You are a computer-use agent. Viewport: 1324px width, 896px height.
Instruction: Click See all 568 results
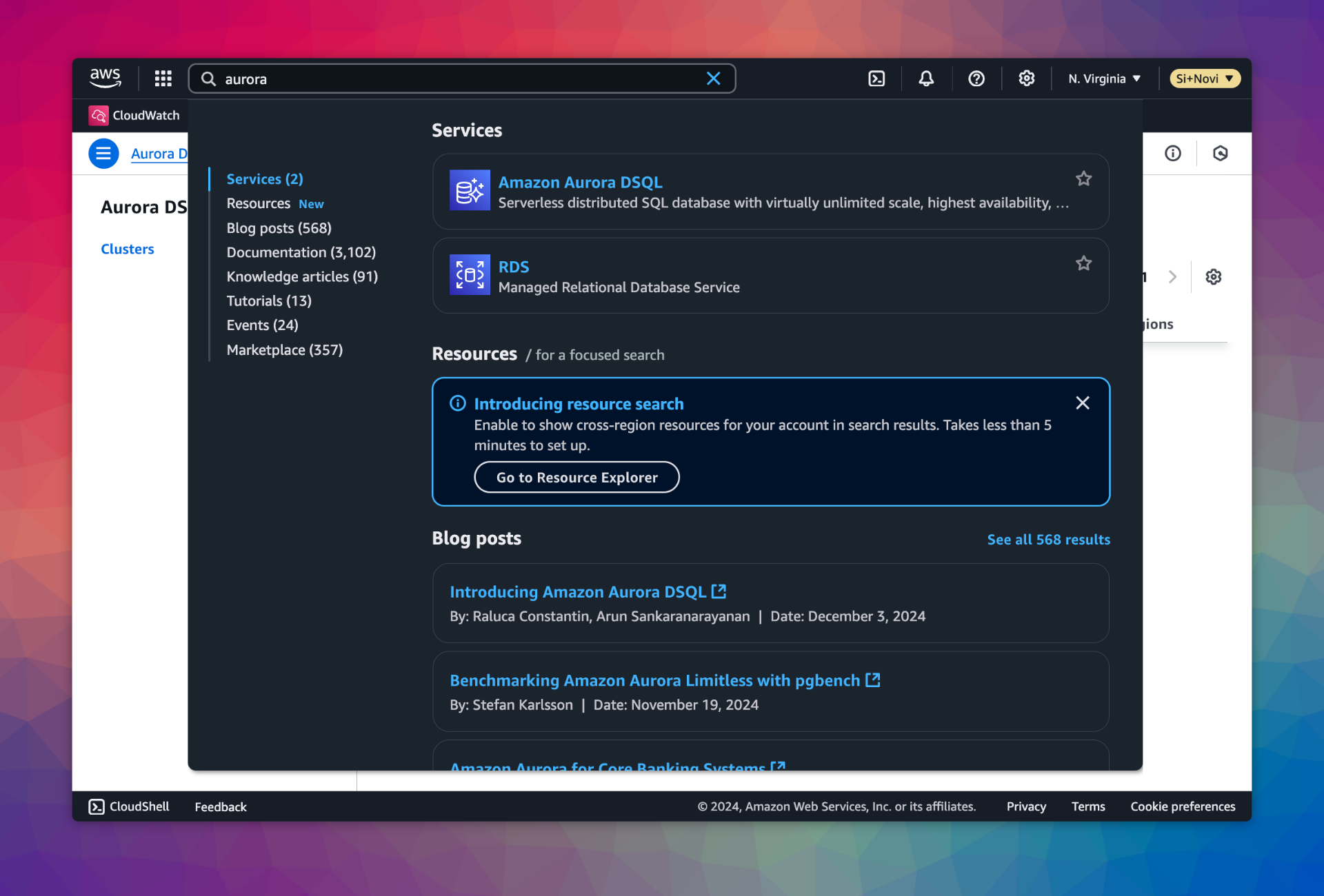(x=1048, y=539)
